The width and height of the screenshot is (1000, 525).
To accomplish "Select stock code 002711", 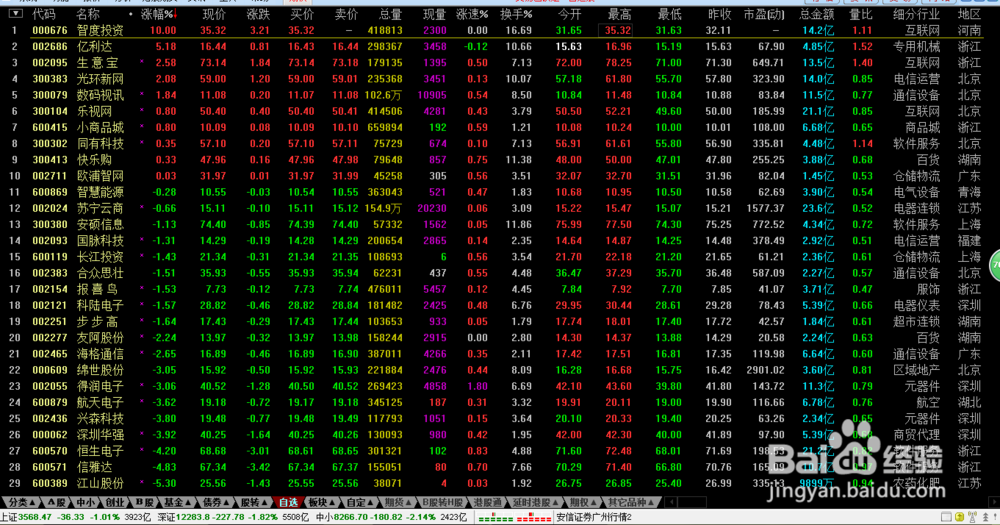I will tap(50, 176).
